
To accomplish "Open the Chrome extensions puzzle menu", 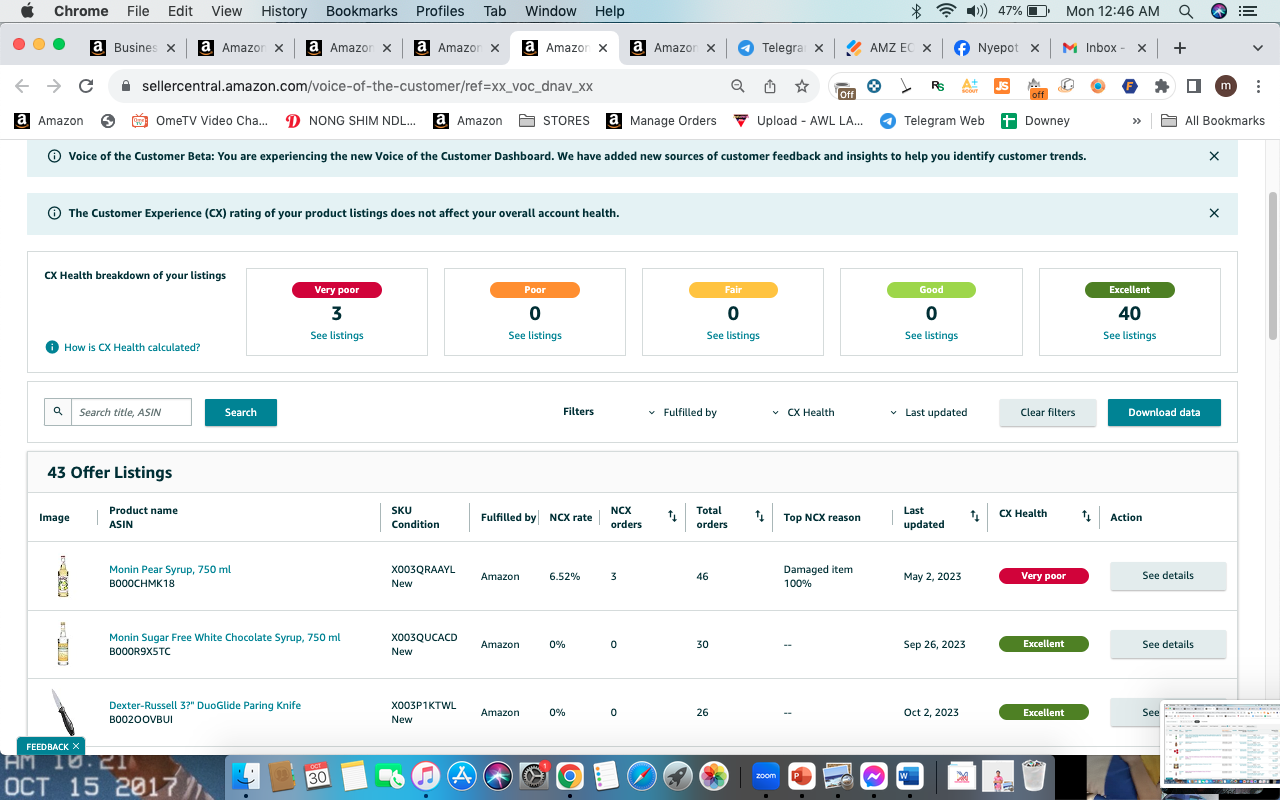I will 1162,86.
